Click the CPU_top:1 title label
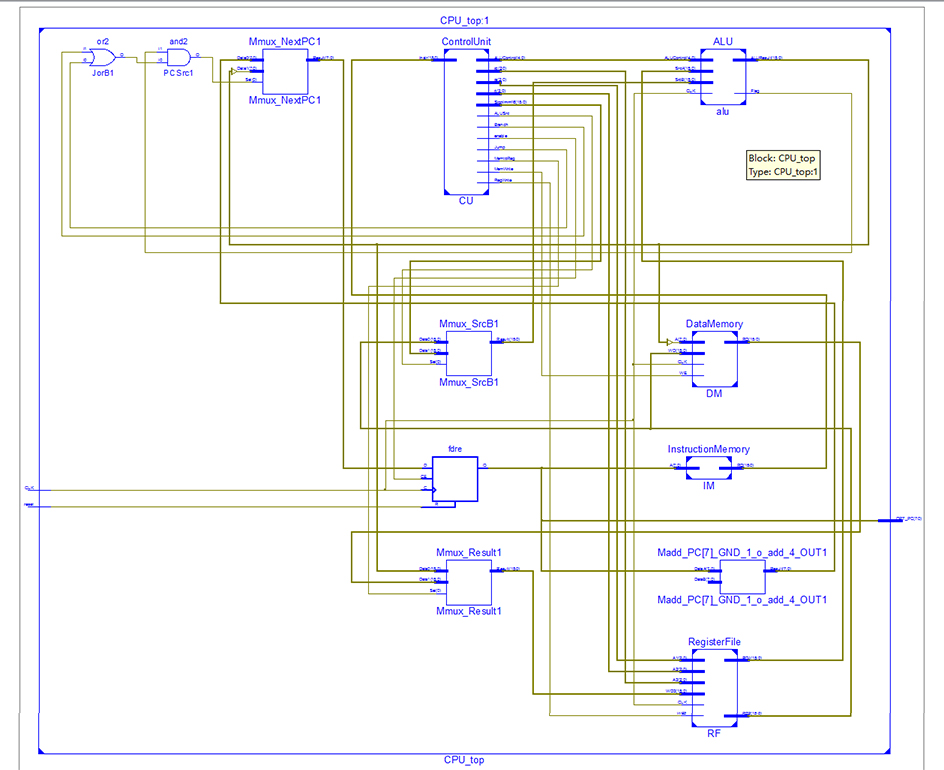 pos(464,20)
